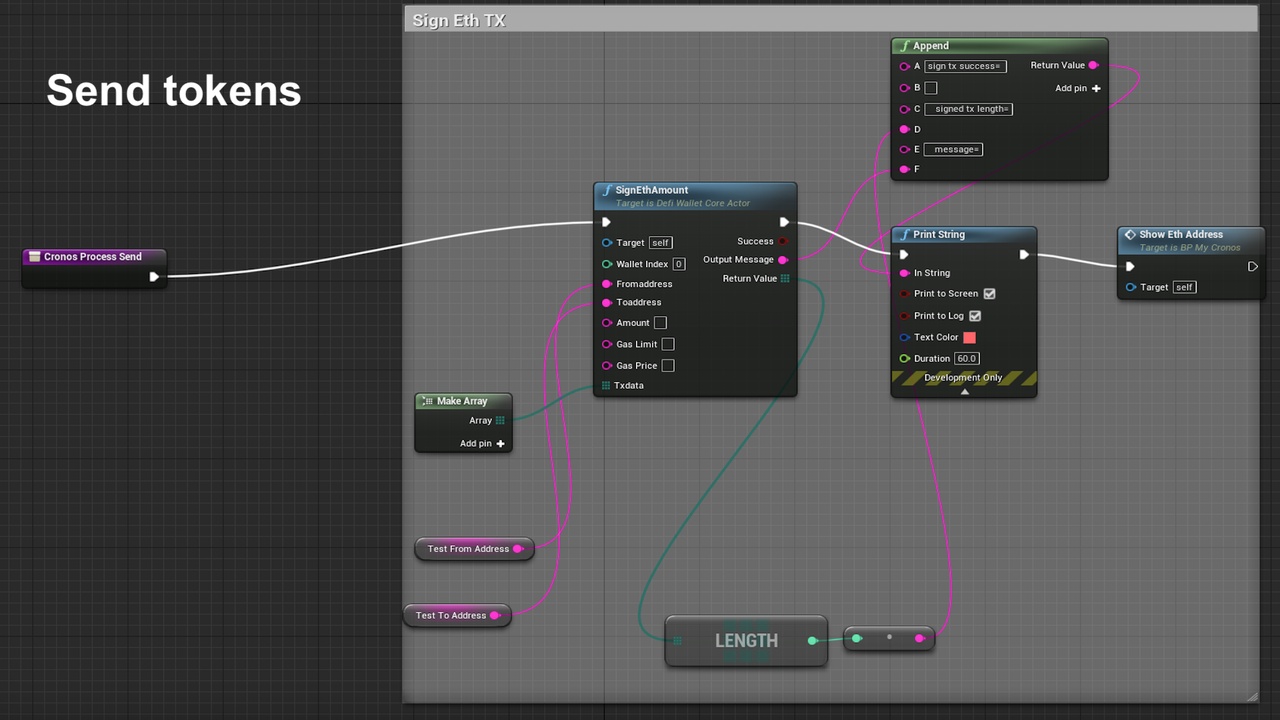Click the Toaddress input pin
The width and height of the screenshot is (1280, 720).
pos(607,303)
